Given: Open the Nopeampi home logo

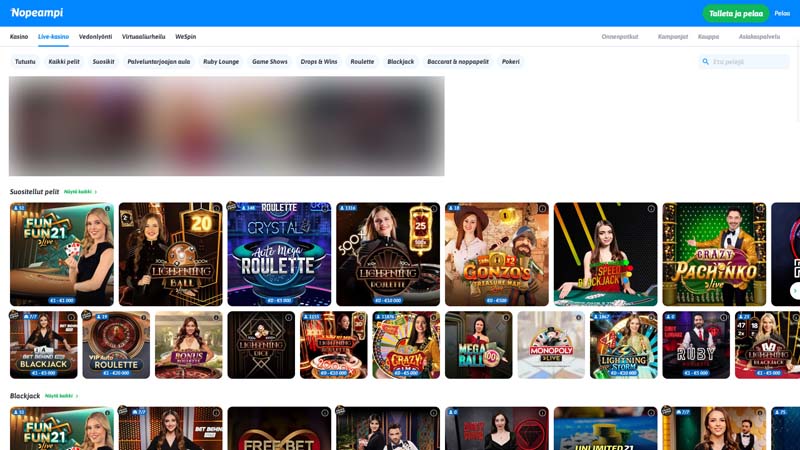Looking at the screenshot, I should pyautogui.click(x=37, y=13).
